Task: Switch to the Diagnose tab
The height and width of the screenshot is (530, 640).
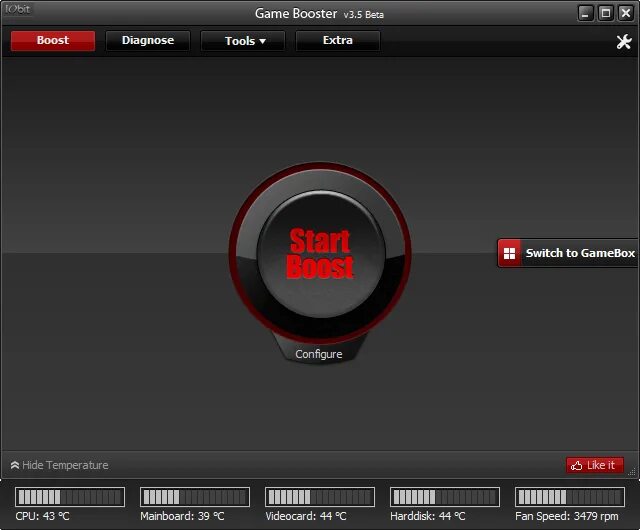Action: tap(148, 40)
